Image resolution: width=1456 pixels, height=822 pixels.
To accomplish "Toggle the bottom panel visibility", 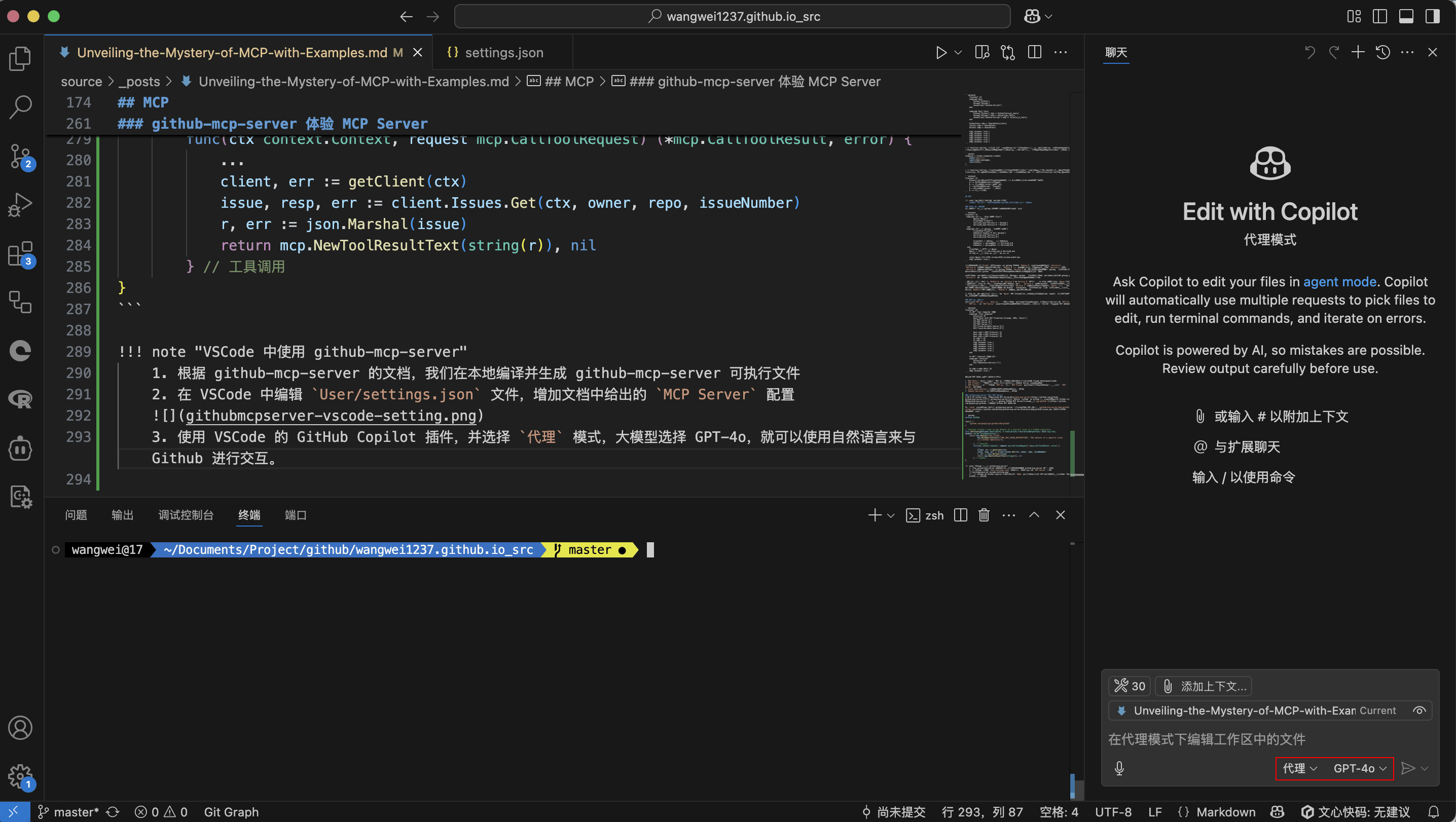I will 1406,16.
